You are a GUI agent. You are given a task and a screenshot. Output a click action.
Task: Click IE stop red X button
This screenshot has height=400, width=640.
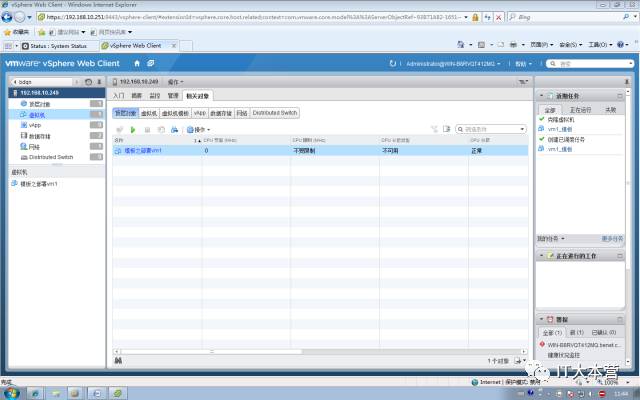(498, 17)
